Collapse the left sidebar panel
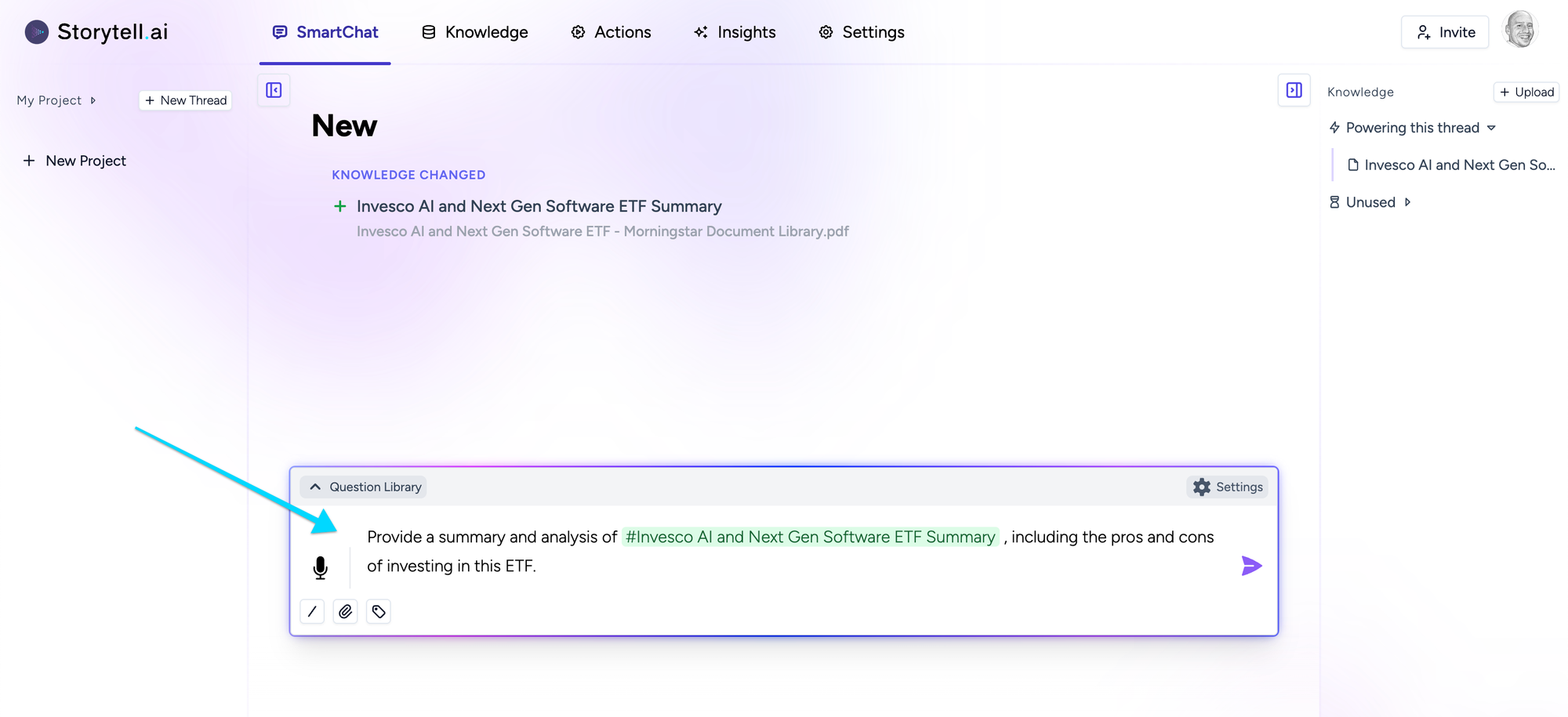Viewport: 1568px width, 717px height. click(x=274, y=90)
